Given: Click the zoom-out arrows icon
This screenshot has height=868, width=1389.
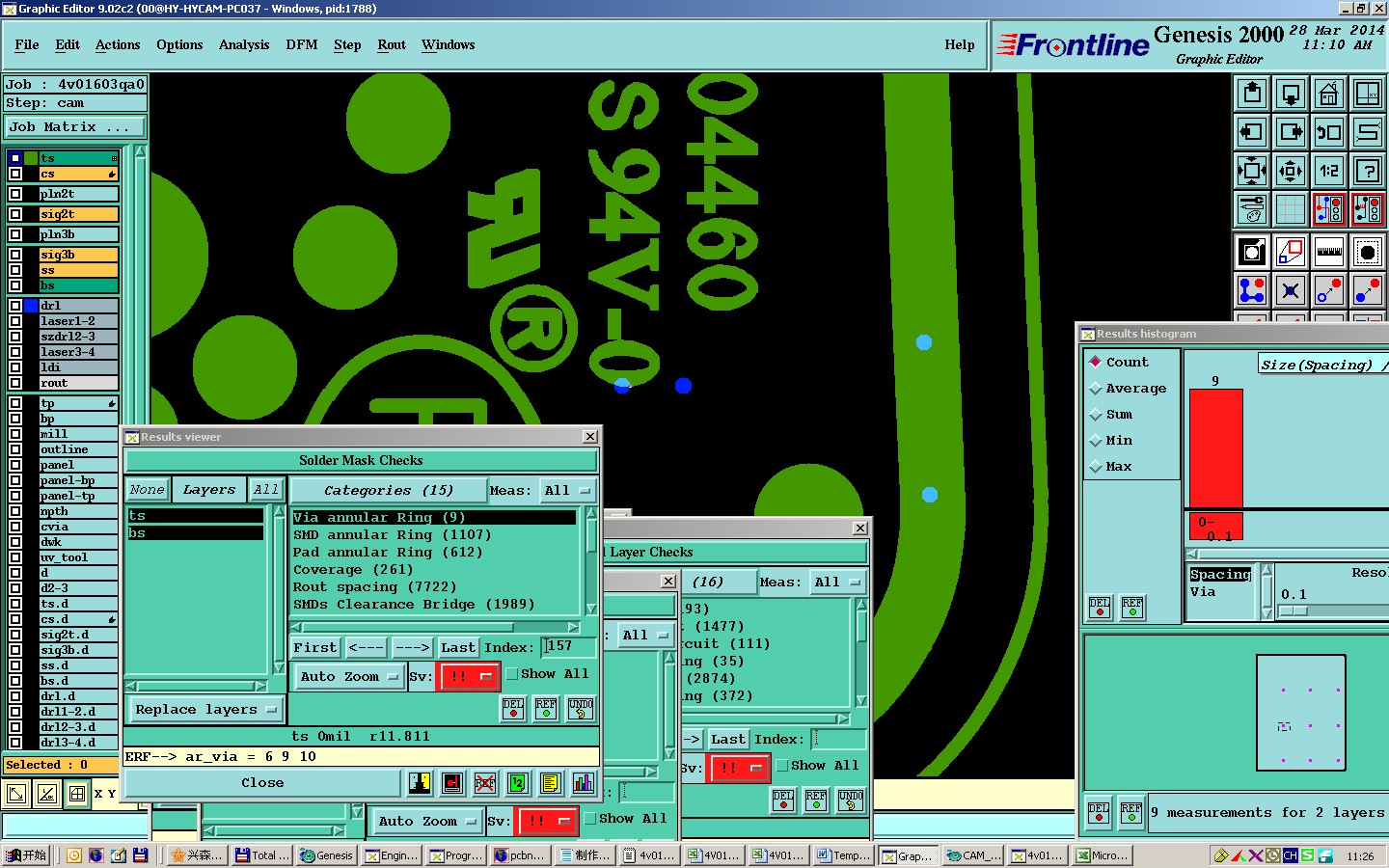Looking at the screenshot, I should [x=1291, y=171].
